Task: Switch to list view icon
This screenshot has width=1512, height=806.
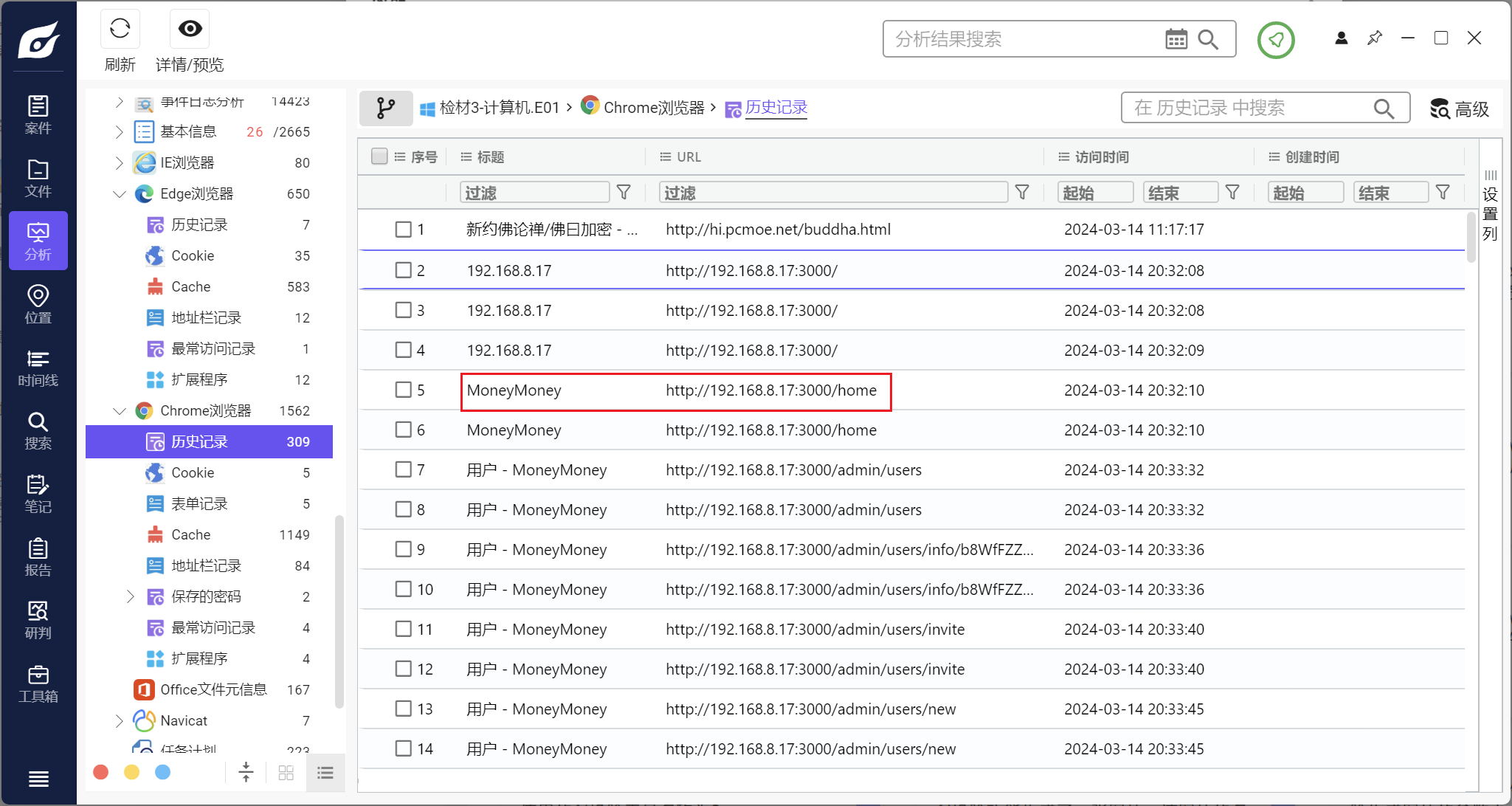Action: pos(325,773)
